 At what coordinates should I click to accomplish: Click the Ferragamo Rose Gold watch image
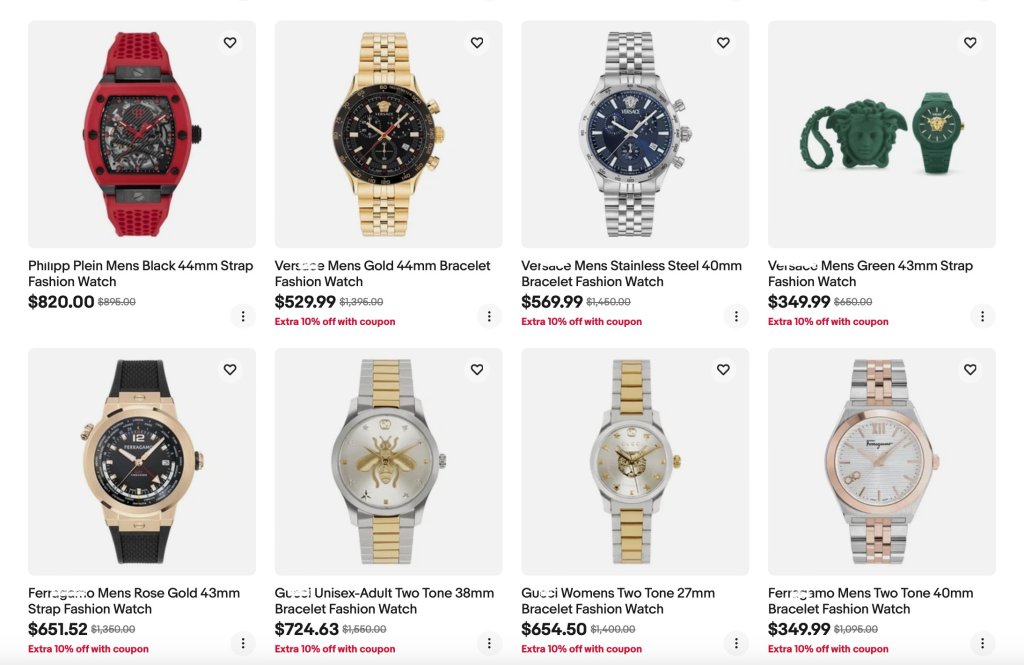(x=141, y=461)
